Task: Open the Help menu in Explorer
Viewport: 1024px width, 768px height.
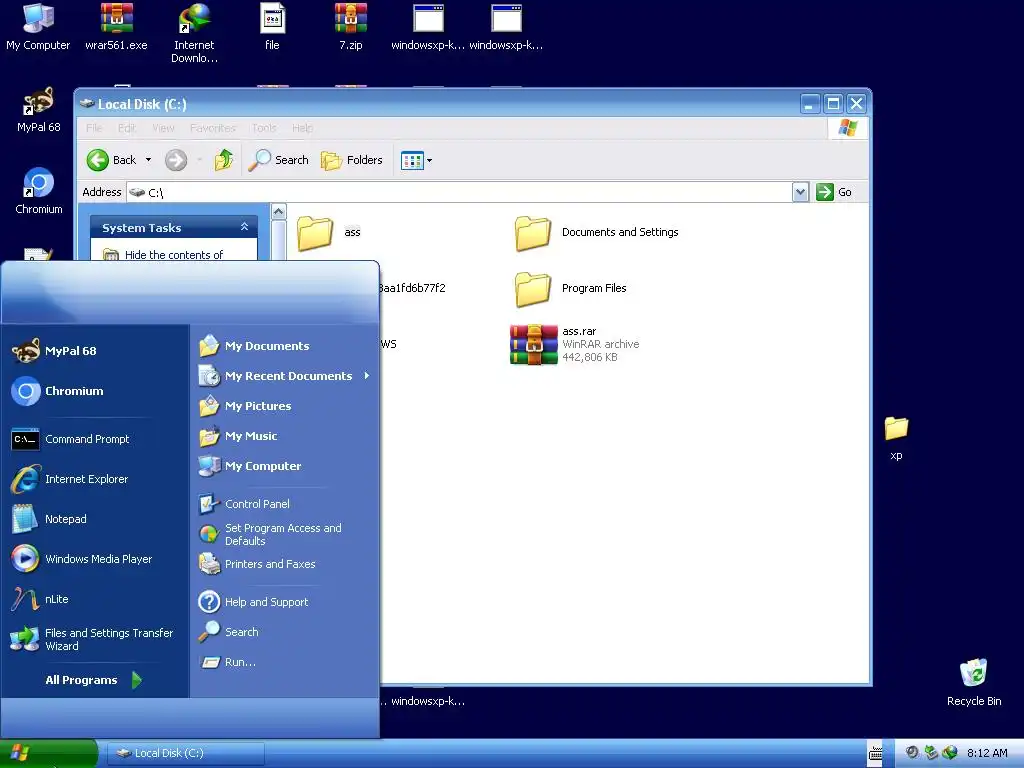Action: [x=302, y=128]
